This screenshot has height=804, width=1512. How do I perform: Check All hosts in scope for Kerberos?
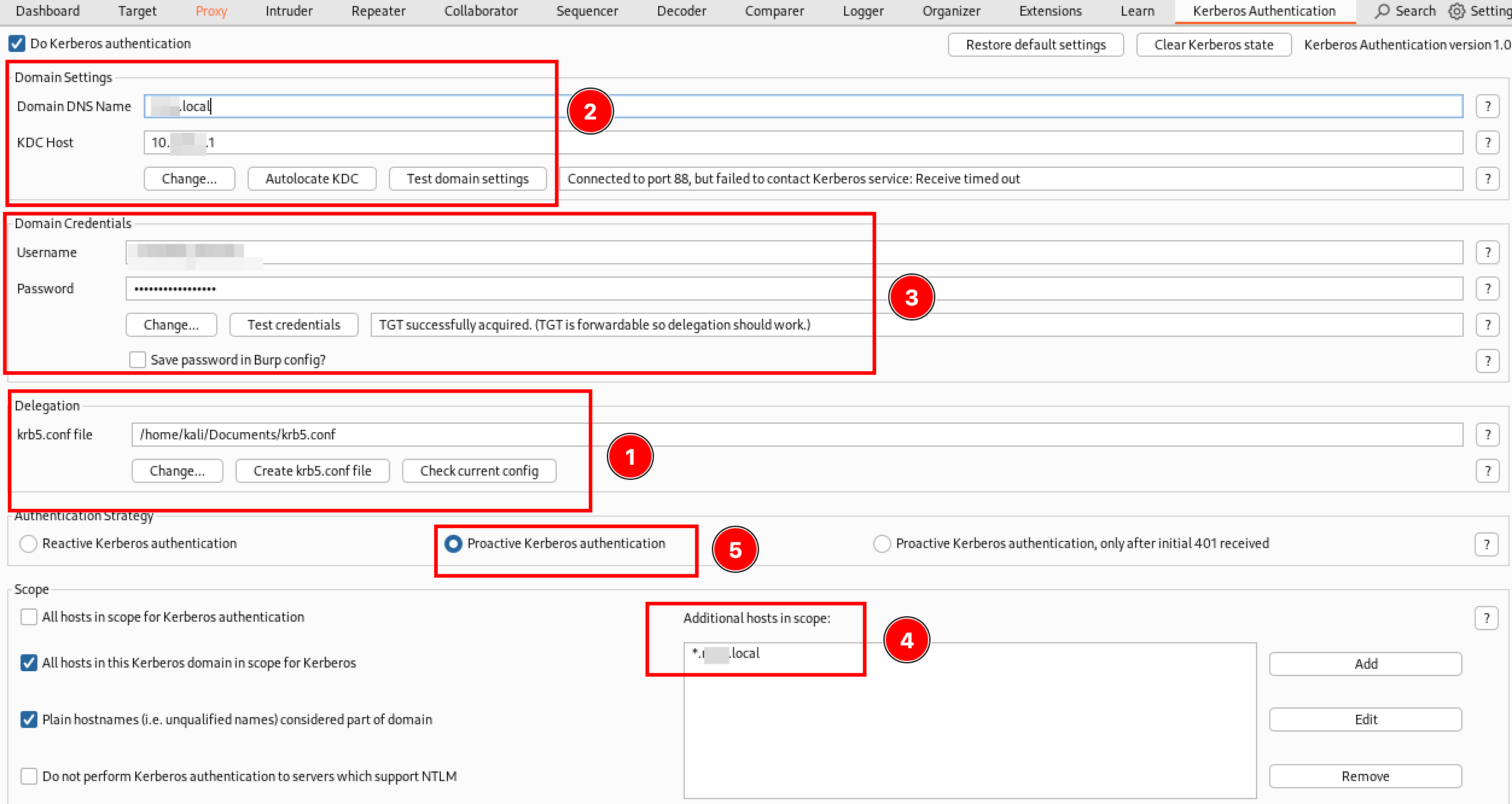click(x=28, y=617)
